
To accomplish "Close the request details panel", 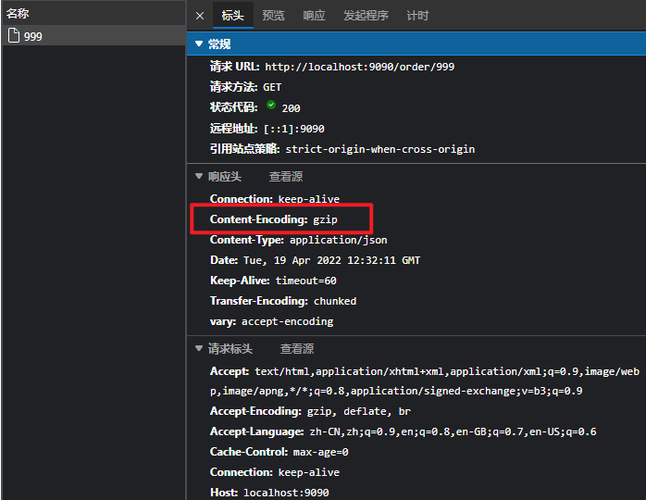I will [200, 16].
